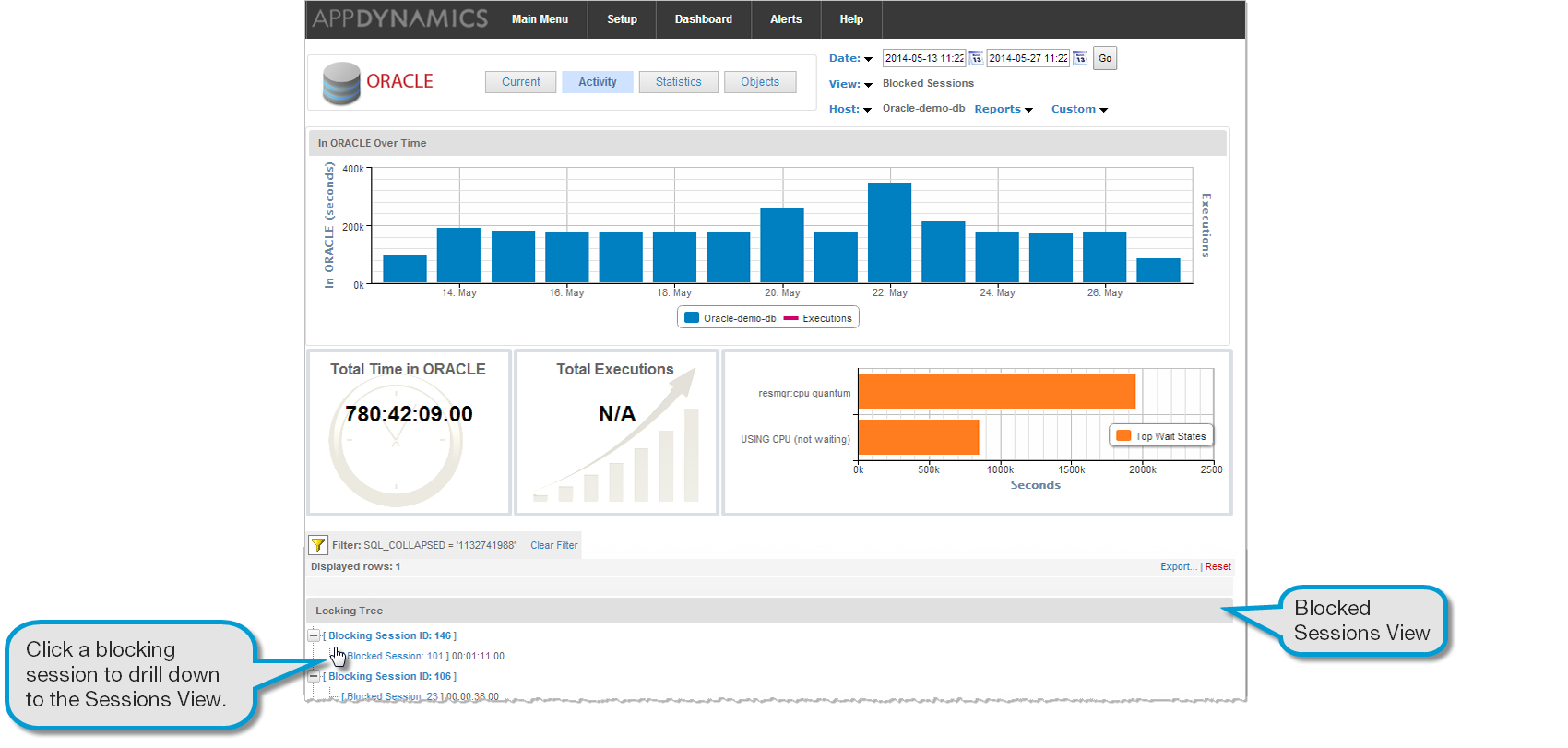Toggle Oracle-demo-db legend swatch
This screenshot has height=748, width=1568.
[692, 318]
